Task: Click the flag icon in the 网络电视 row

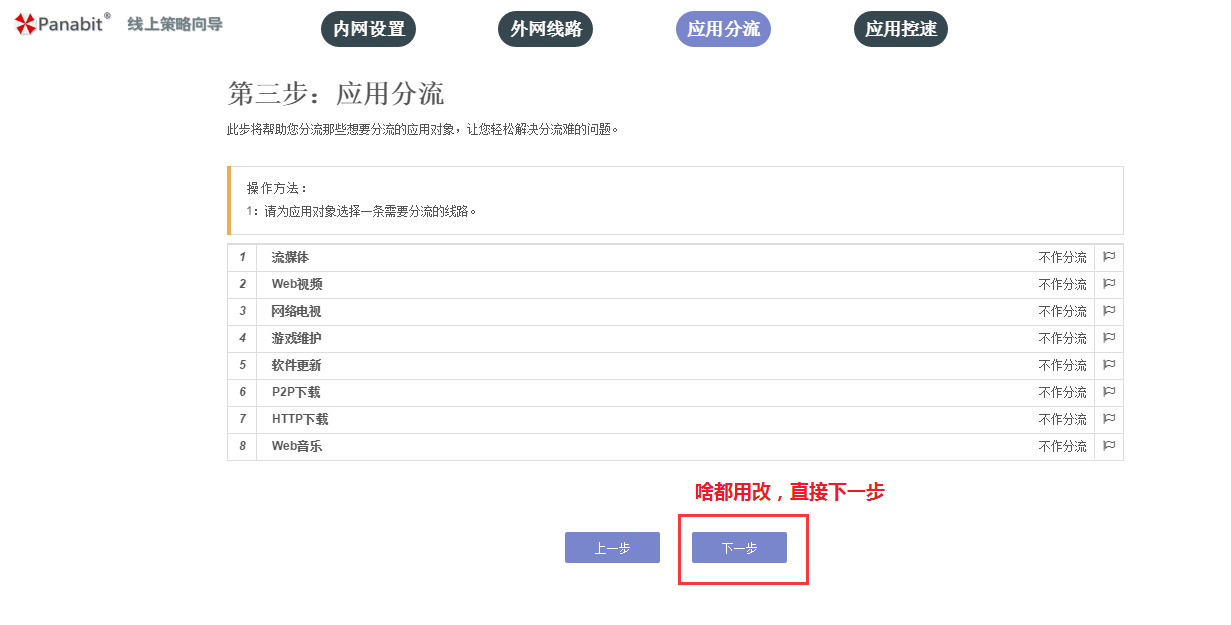Action: [x=1108, y=311]
